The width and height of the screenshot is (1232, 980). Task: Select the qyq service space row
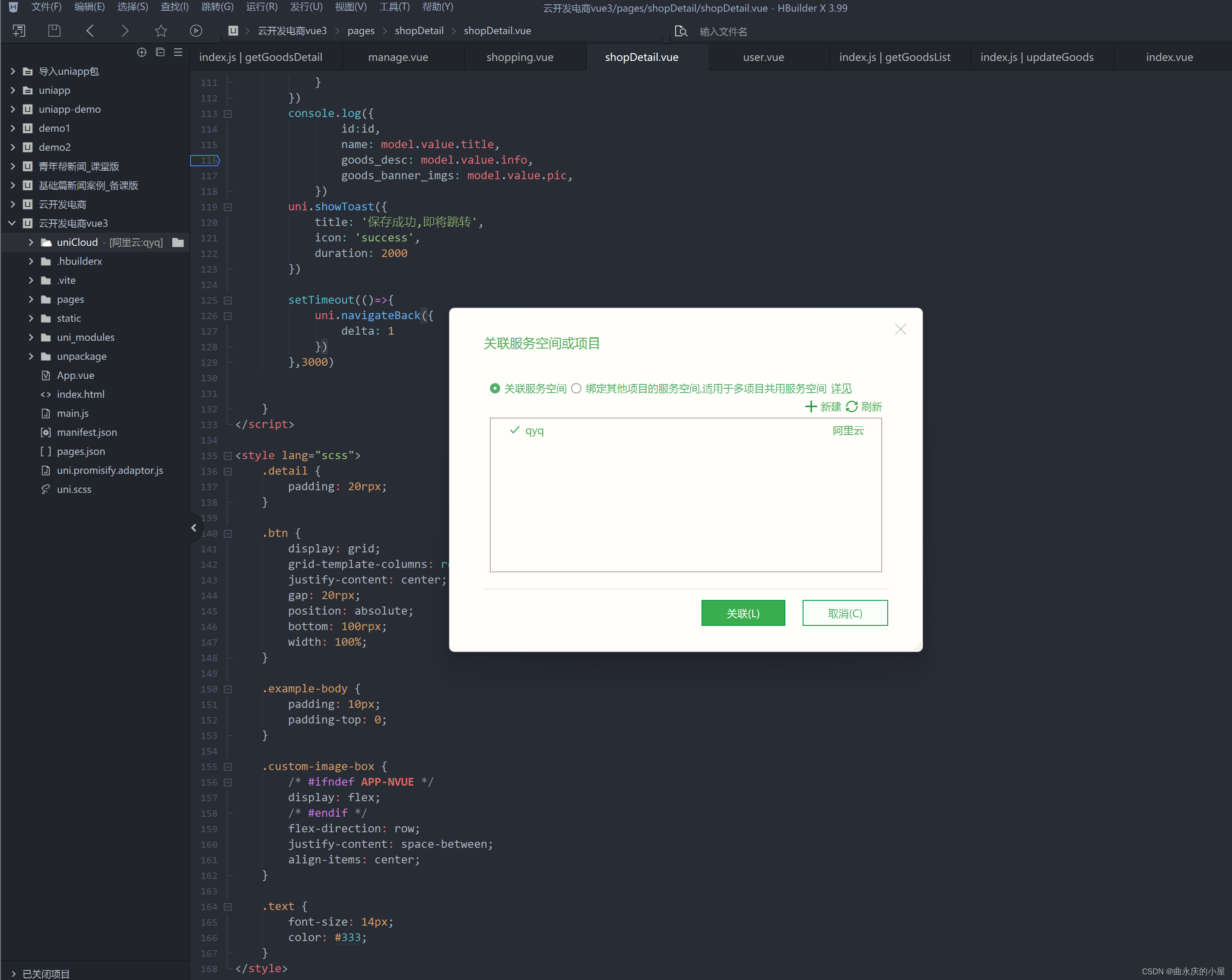(x=686, y=430)
